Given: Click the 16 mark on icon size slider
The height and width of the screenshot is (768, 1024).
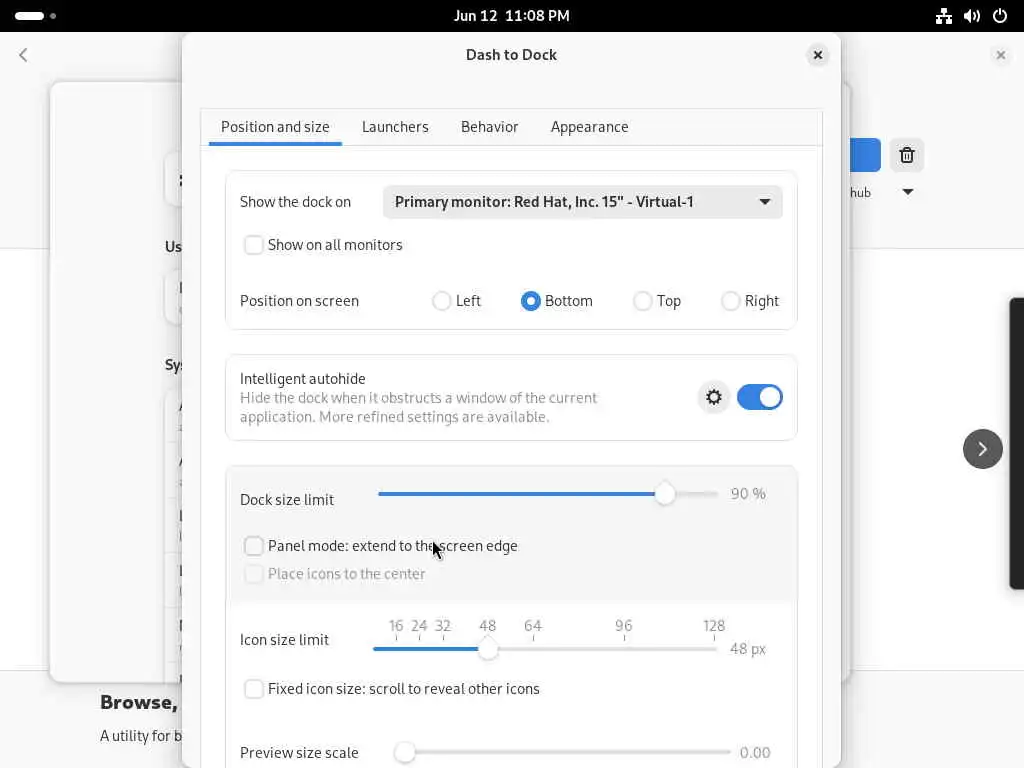Looking at the screenshot, I should pos(396,626).
